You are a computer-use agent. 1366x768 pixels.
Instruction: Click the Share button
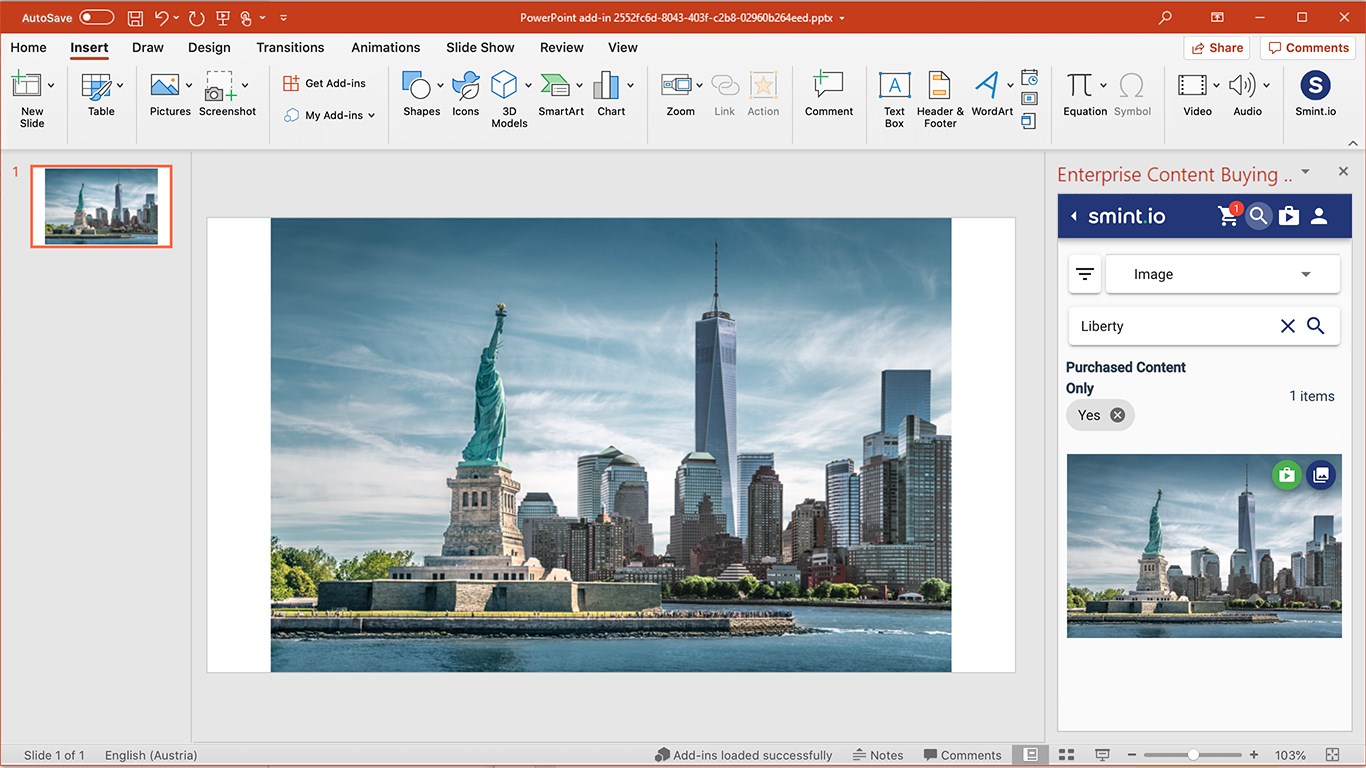click(x=1217, y=47)
